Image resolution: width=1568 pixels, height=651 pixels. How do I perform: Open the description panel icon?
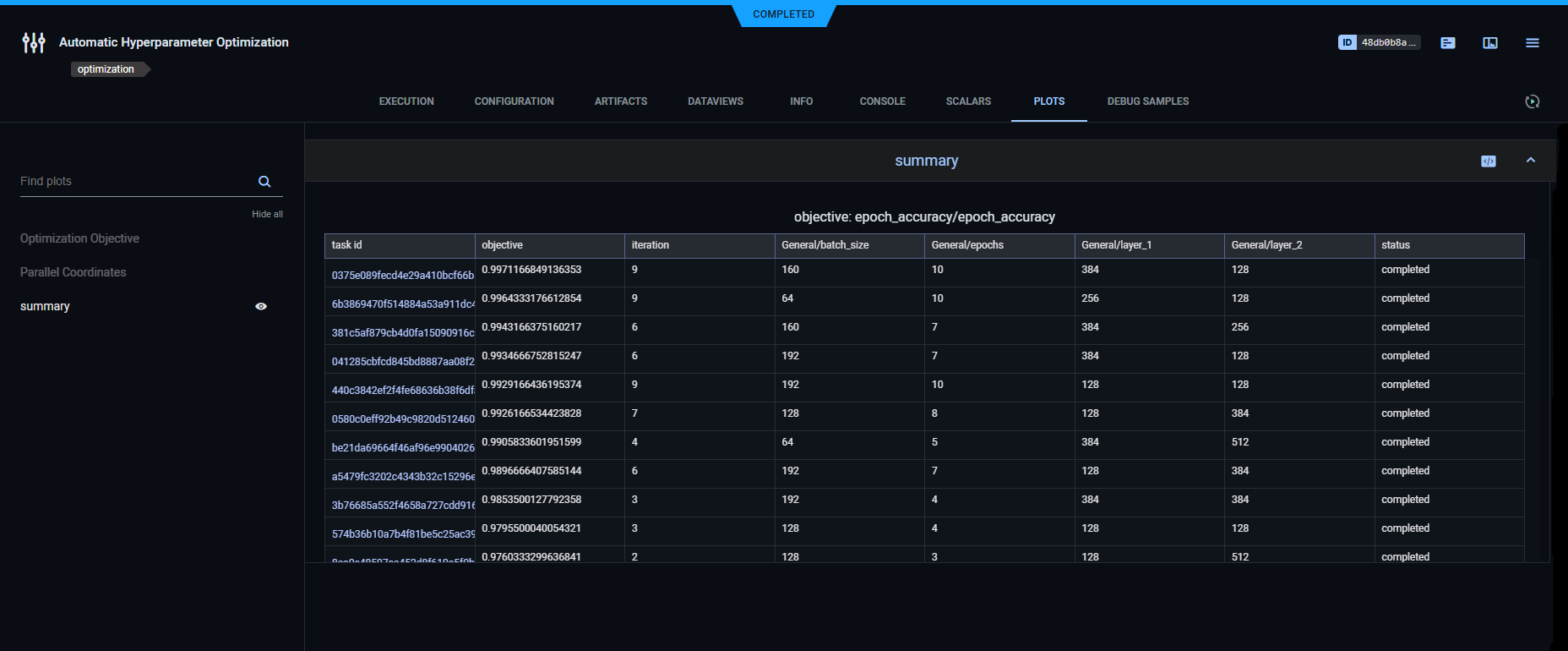(x=1447, y=43)
